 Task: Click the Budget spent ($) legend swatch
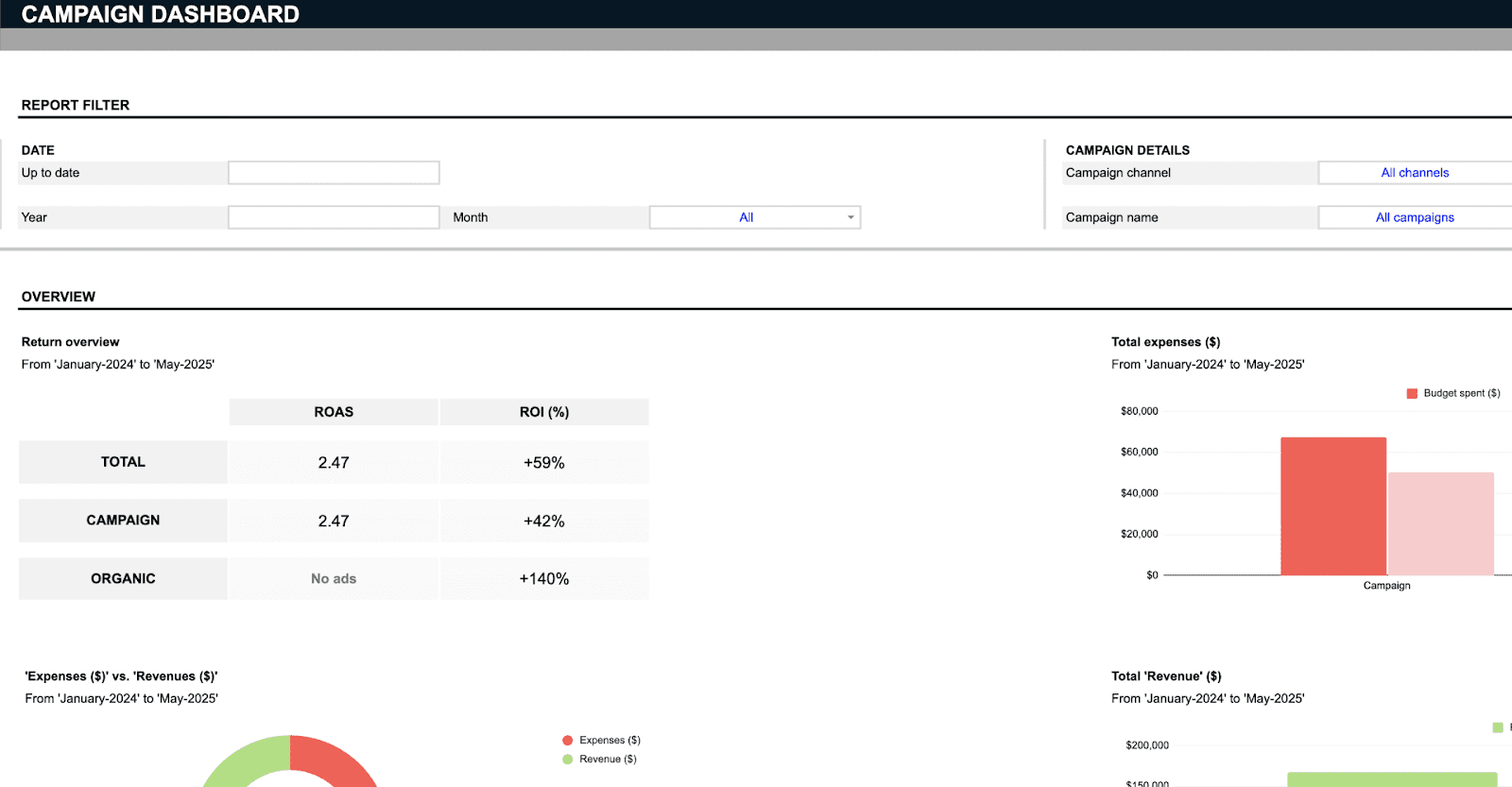1412,393
